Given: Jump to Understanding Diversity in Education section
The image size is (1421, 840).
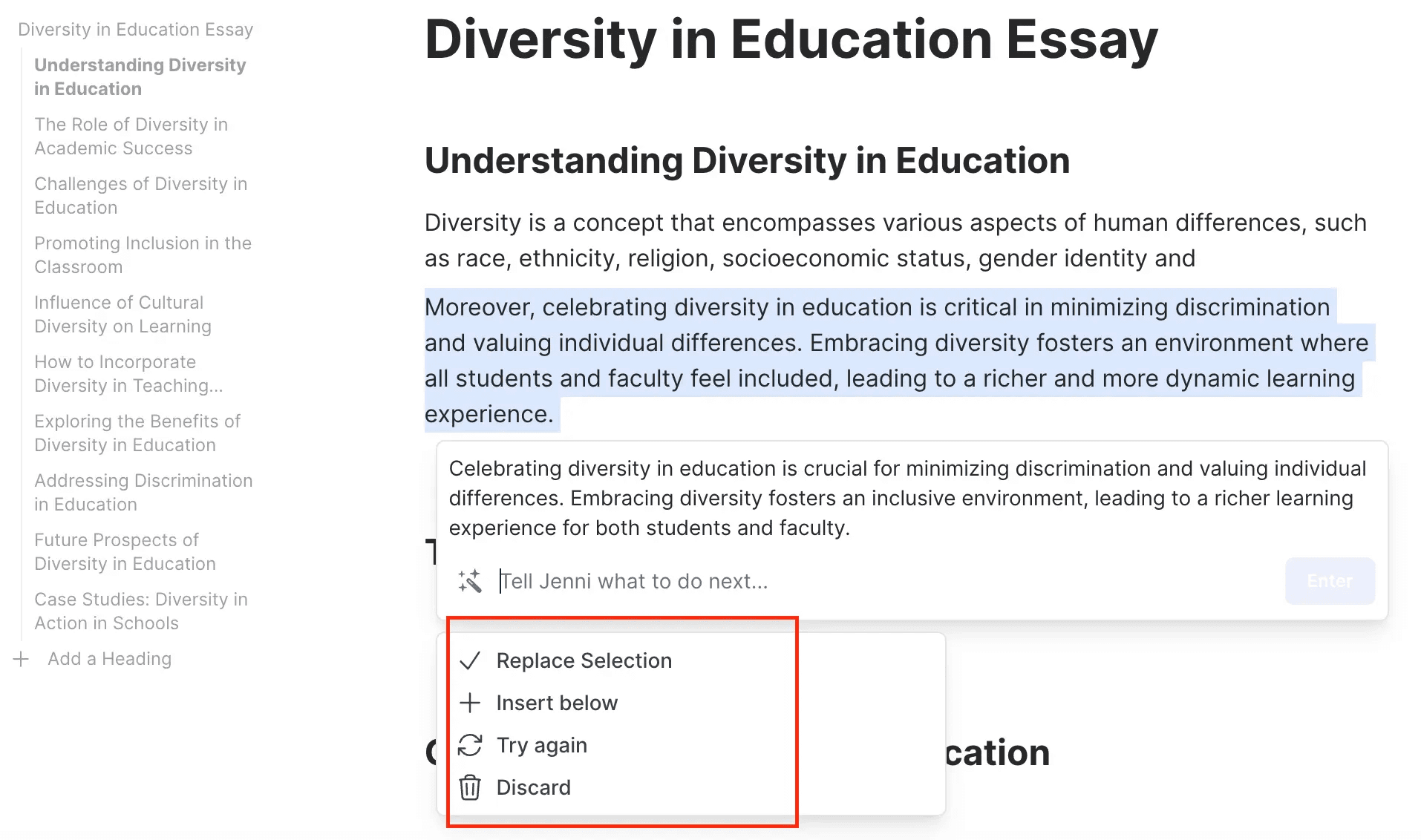Looking at the screenshot, I should 140,77.
